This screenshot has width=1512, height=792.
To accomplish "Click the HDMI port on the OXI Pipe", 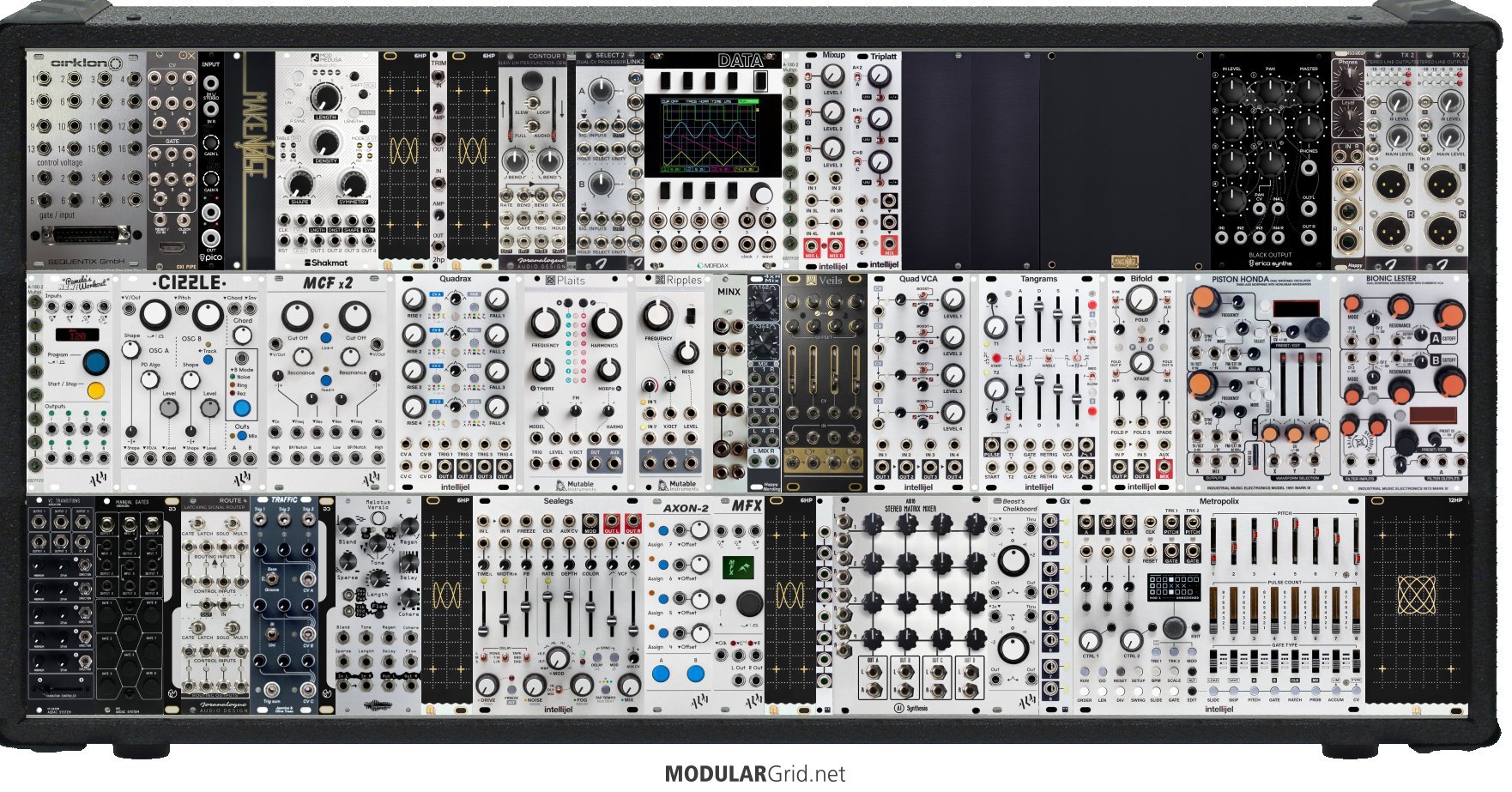I will click(x=172, y=249).
